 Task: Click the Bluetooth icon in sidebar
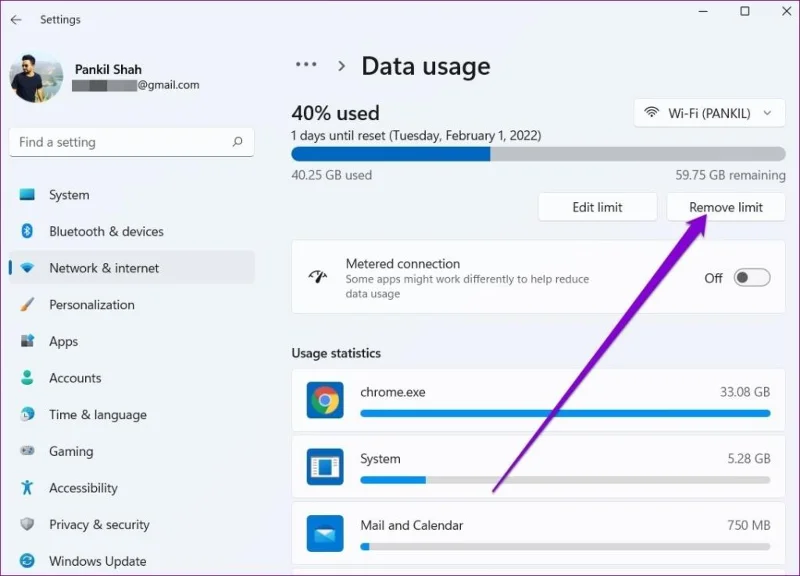pos(27,231)
